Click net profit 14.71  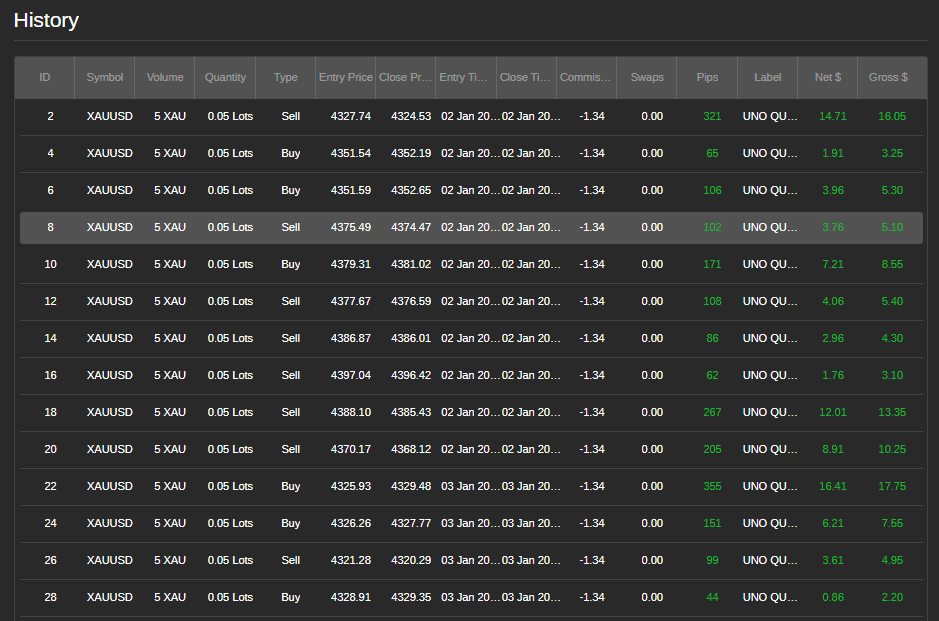tap(833, 116)
